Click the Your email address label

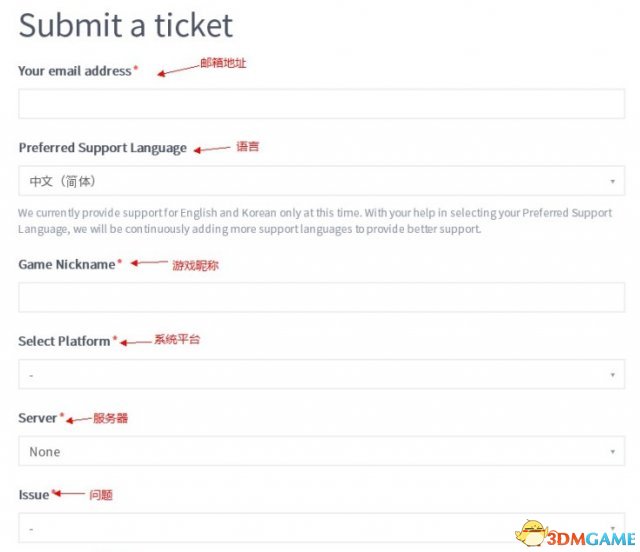(x=75, y=71)
